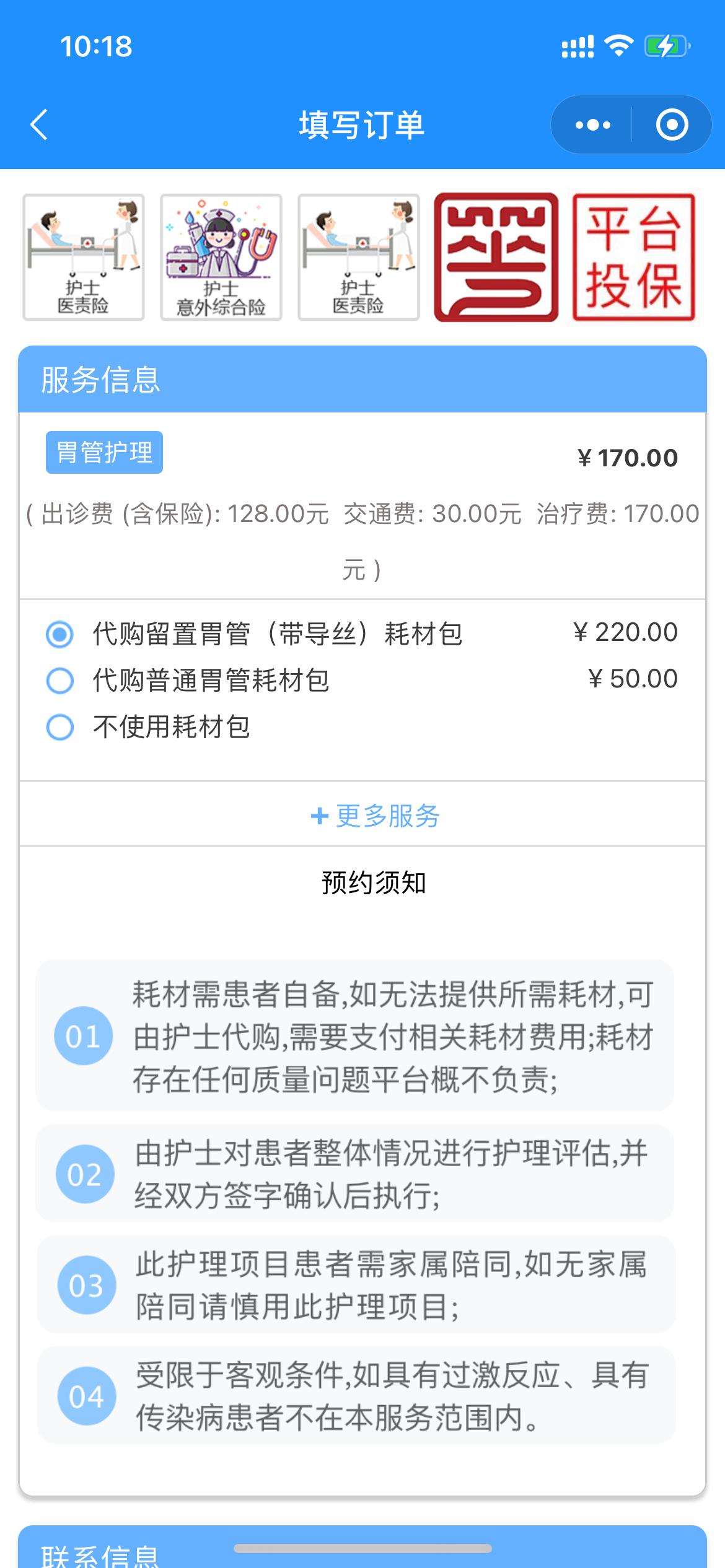Expand more services (更多服务)
This screenshot has width=725, height=1568.
[375, 816]
